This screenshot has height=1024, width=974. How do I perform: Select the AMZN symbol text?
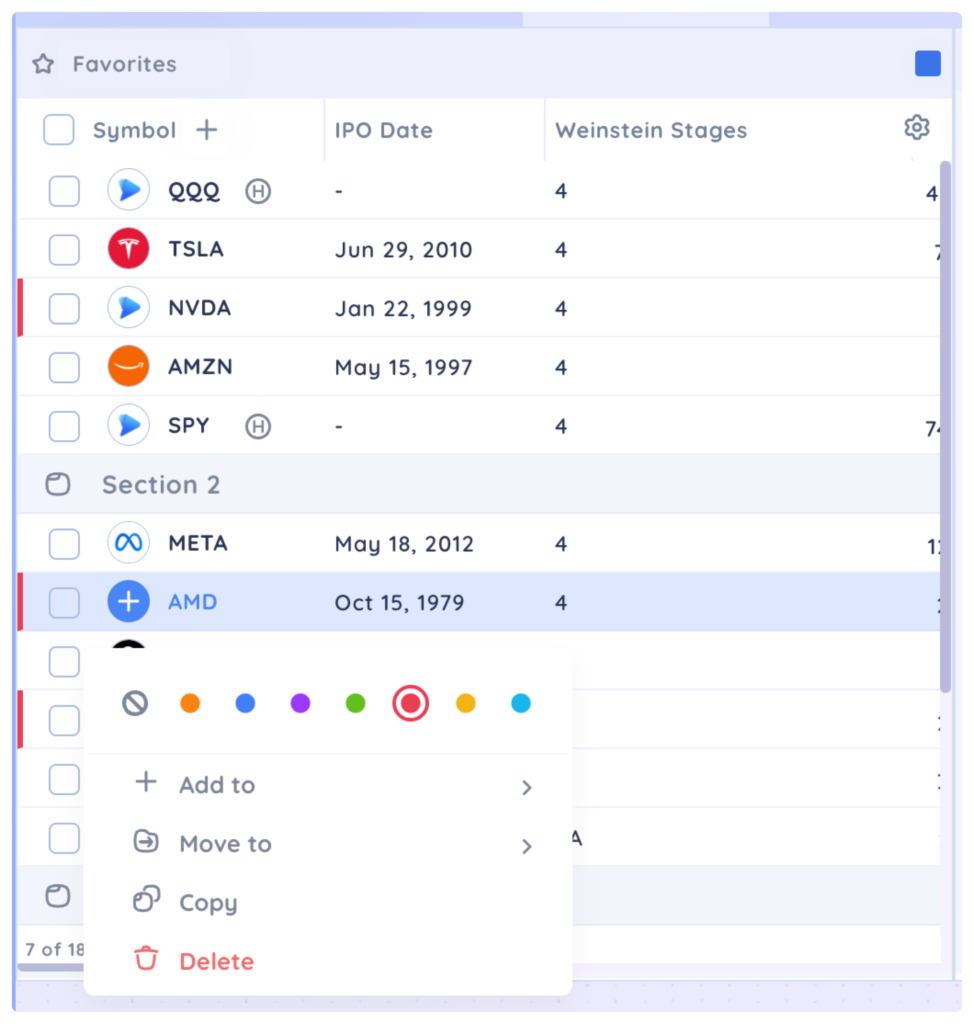click(x=201, y=367)
